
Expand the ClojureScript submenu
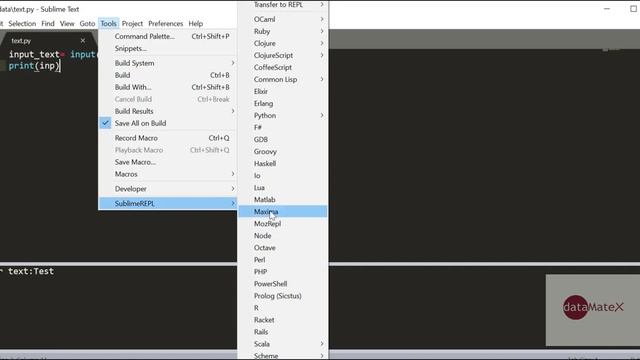[283, 55]
